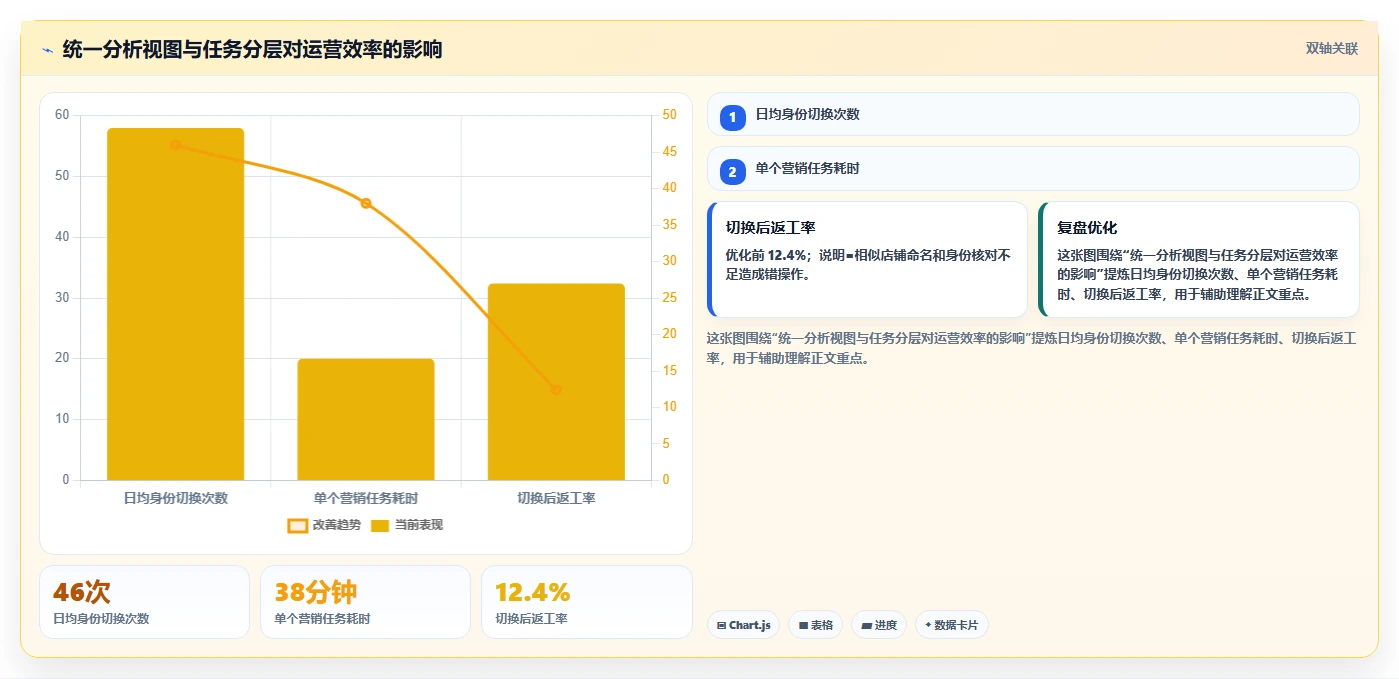This screenshot has height=679, width=1399.
Task: Click the trend line point above the first bar
Action: (176, 145)
